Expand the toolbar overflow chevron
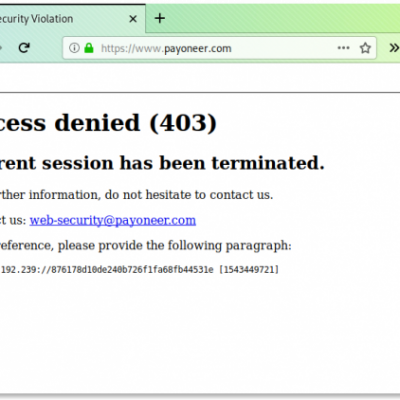The width and height of the screenshot is (400, 400). tap(394, 48)
